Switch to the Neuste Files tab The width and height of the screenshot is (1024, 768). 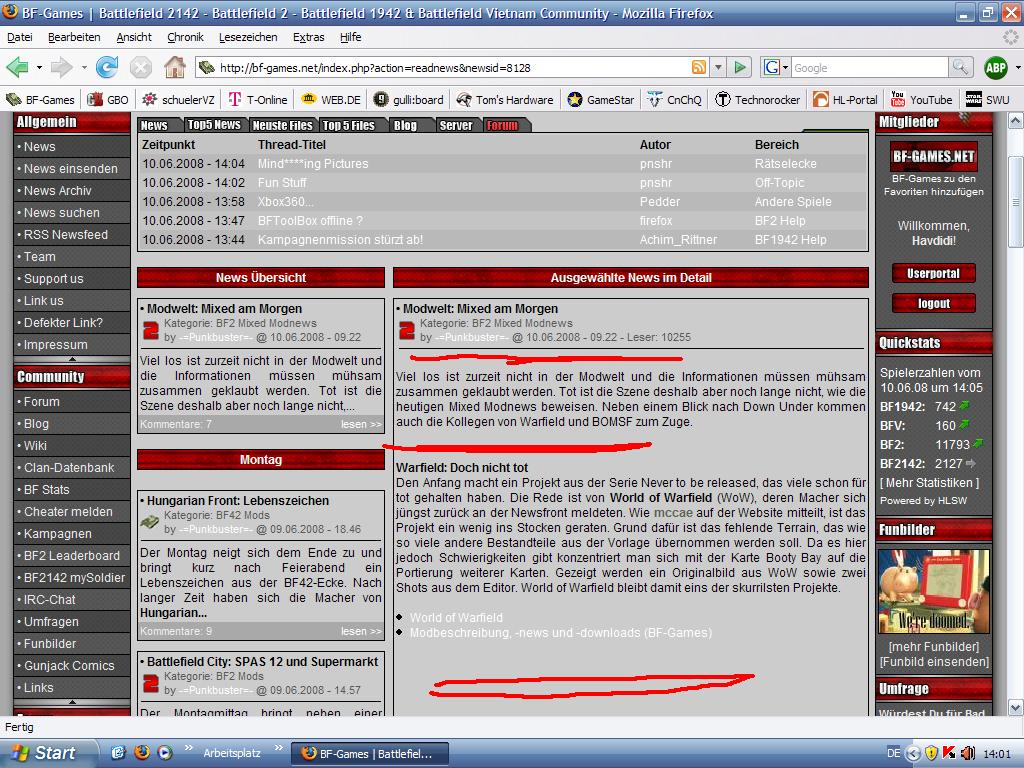point(283,125)
